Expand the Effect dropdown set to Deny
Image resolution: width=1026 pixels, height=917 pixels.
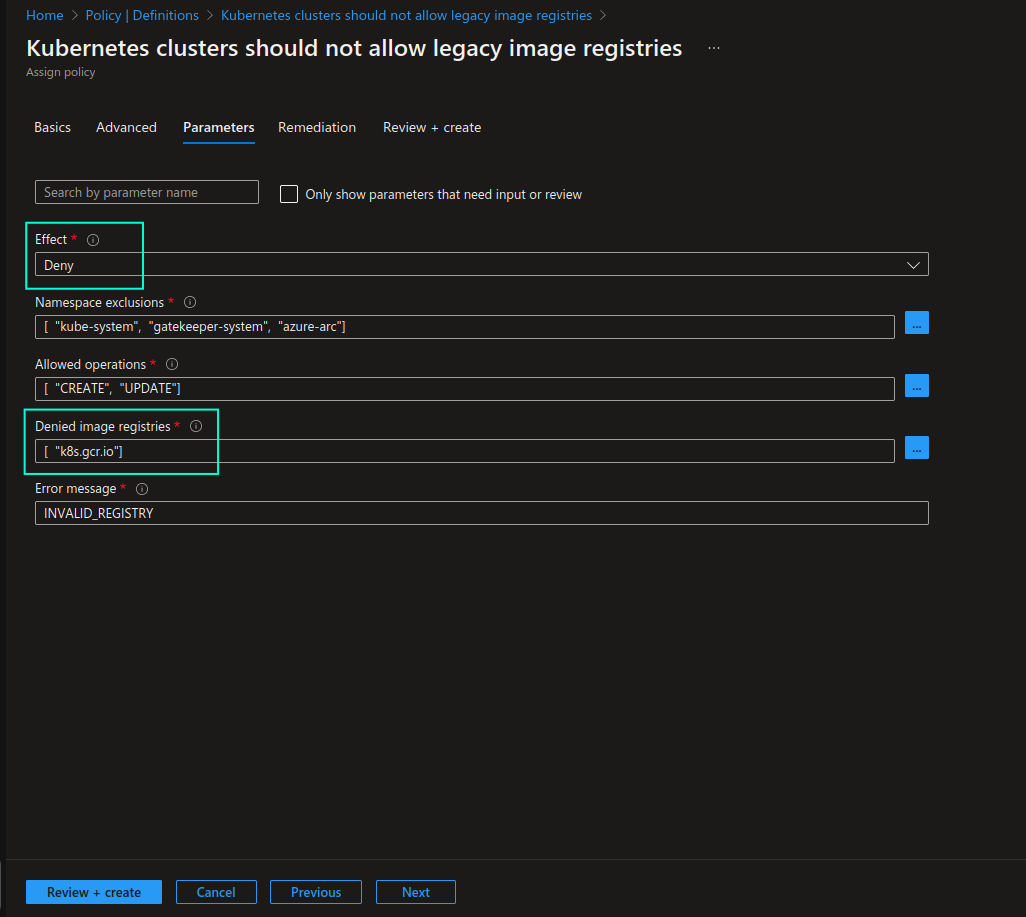(482, 264)
